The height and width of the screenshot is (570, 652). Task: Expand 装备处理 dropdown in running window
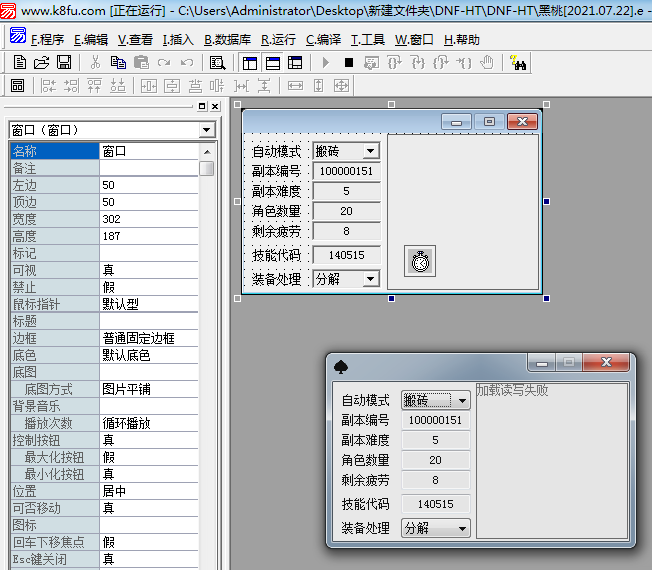coord(462,529)
